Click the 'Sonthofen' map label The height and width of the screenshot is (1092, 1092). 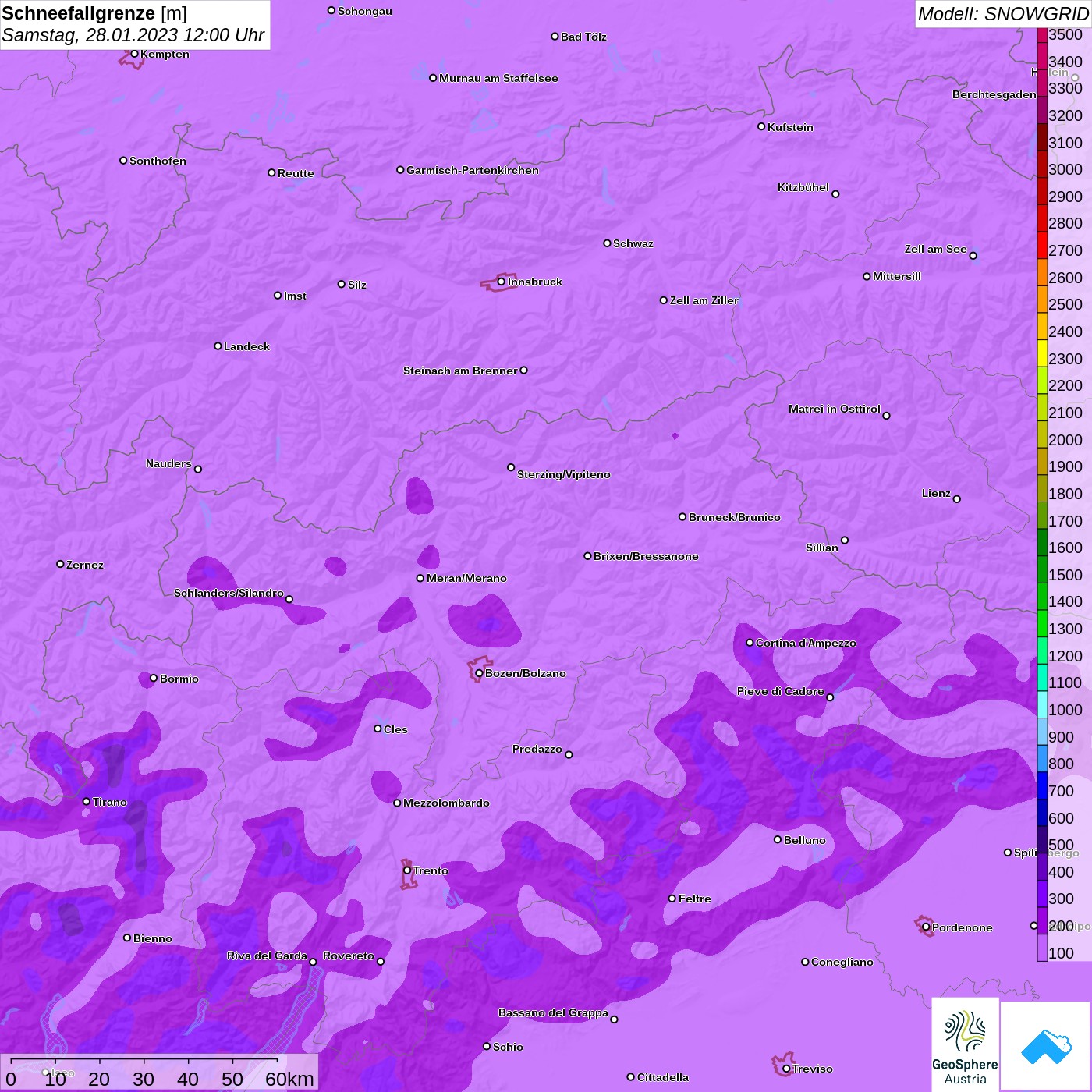[x=158, y=161]
